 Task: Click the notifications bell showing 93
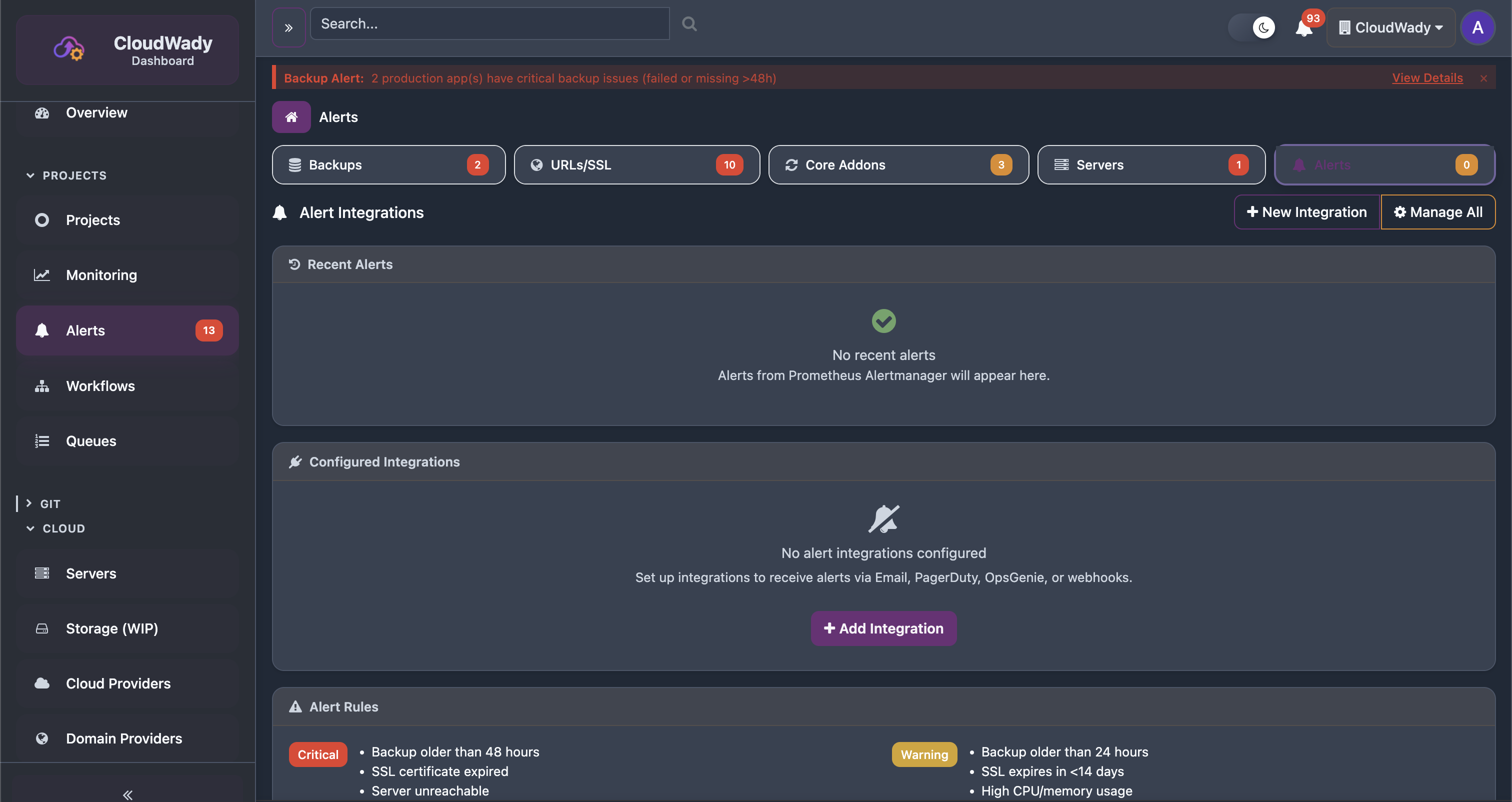(x=1304, y=27)
